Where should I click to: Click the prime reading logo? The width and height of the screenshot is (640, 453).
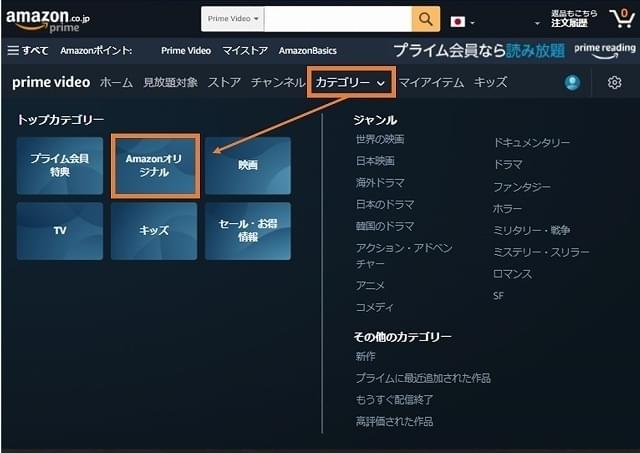point(605,51)
